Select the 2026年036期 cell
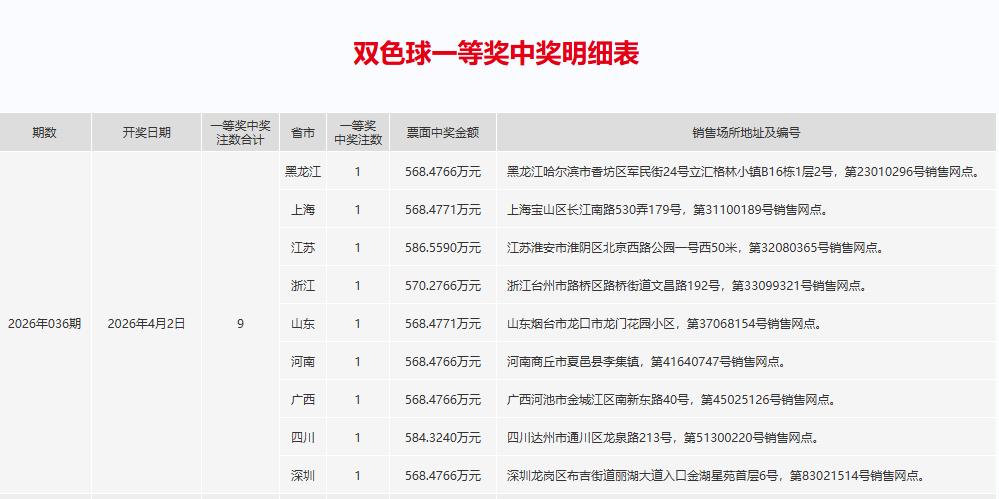Image resolution: width=999 pixels, height=499 pixels. point(45,324)
